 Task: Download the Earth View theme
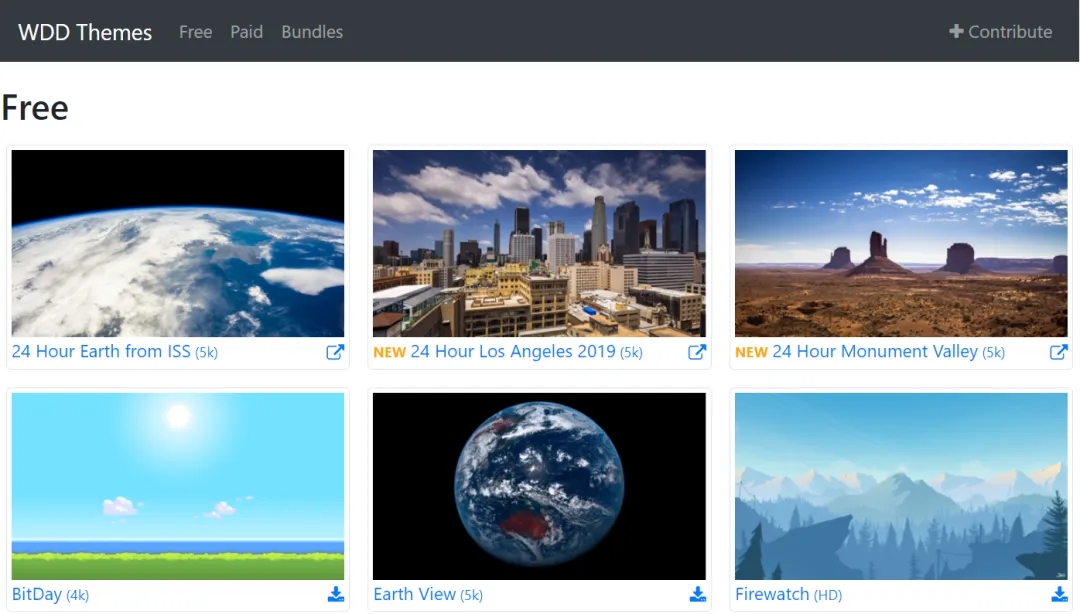coord(698,594)
